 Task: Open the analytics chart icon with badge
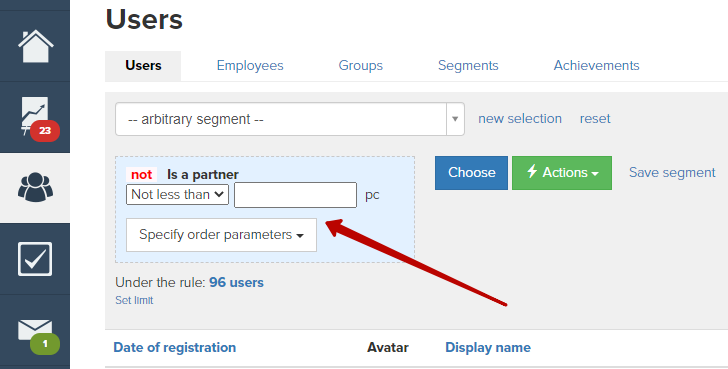35,115
